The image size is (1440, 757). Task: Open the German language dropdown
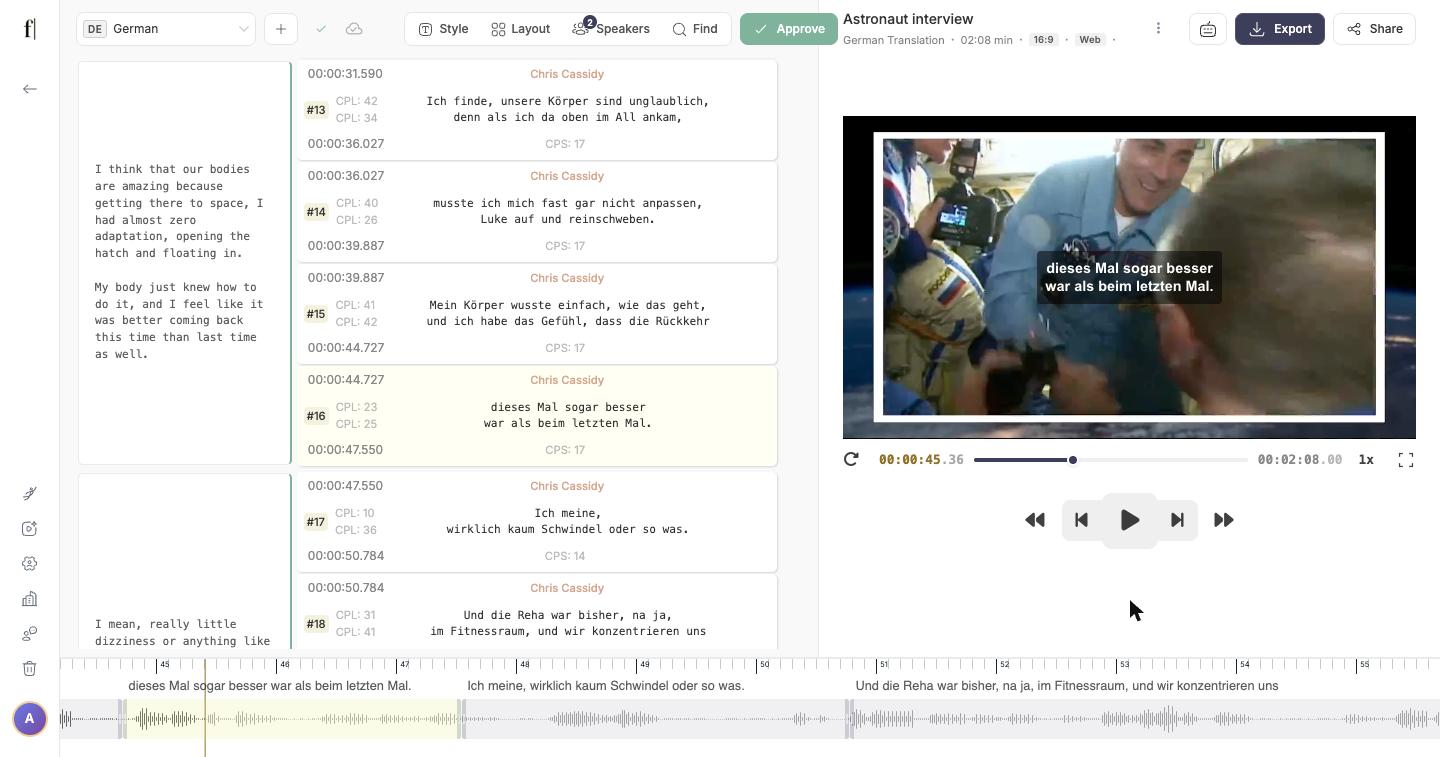pyautogui.click(x=166, y=29)
